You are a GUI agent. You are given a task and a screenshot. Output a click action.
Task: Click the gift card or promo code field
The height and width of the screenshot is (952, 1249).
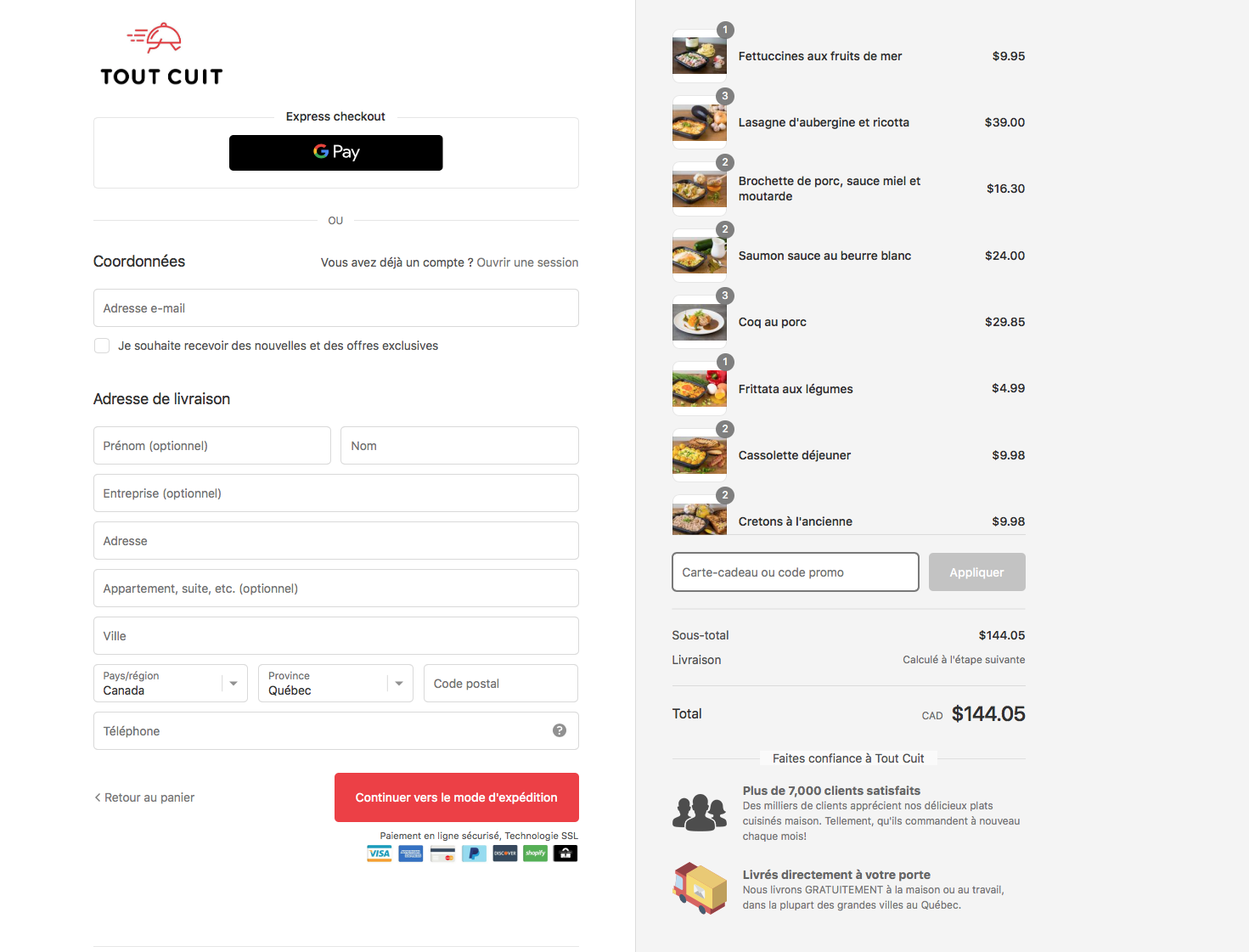tap(795, 572)
